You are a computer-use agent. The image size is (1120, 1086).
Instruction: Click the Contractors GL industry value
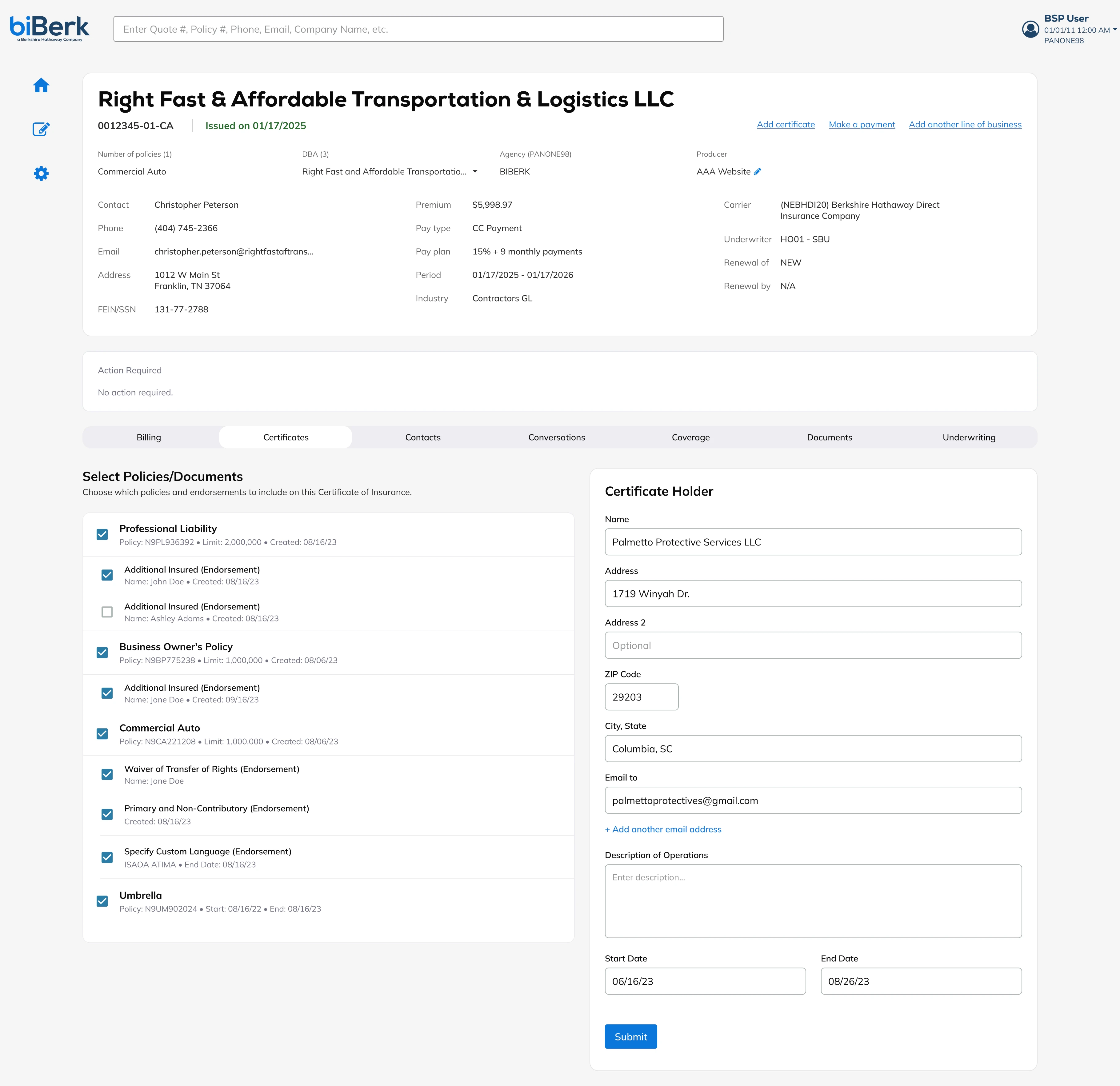pyautogui.click(x=502, y=298)
